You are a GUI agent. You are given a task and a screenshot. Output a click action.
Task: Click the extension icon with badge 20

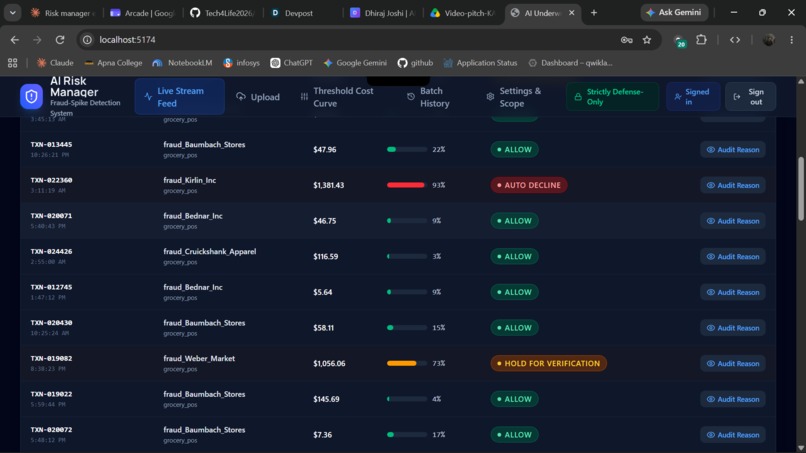pos(680,41)
